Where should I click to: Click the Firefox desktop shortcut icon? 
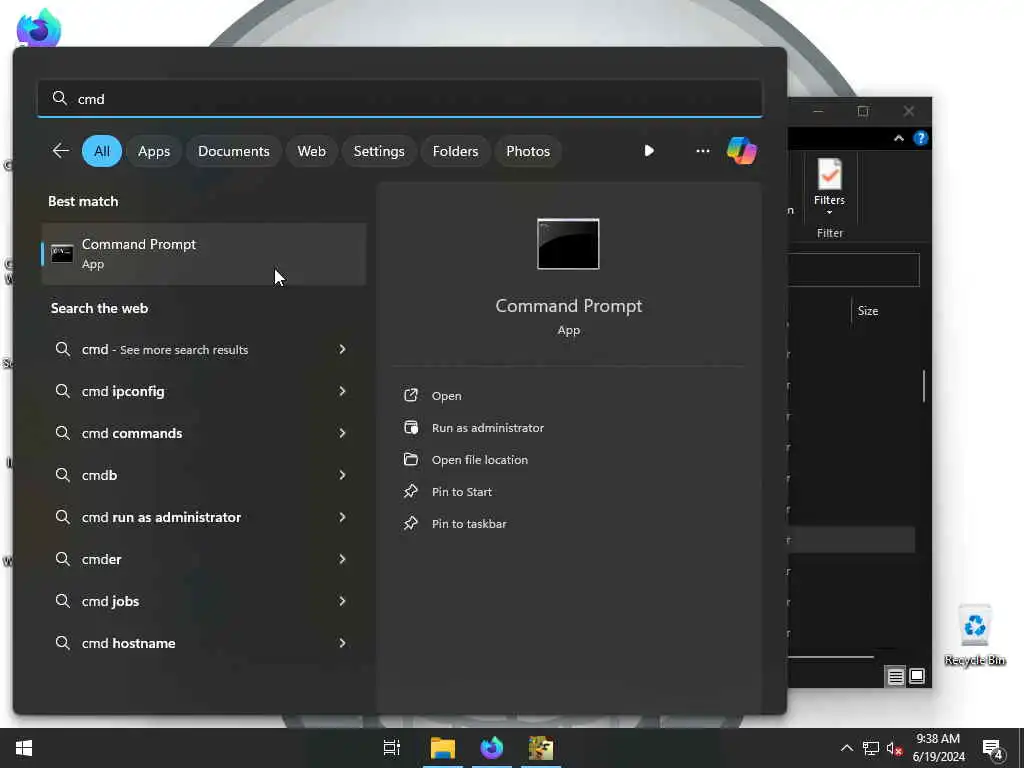39,27
